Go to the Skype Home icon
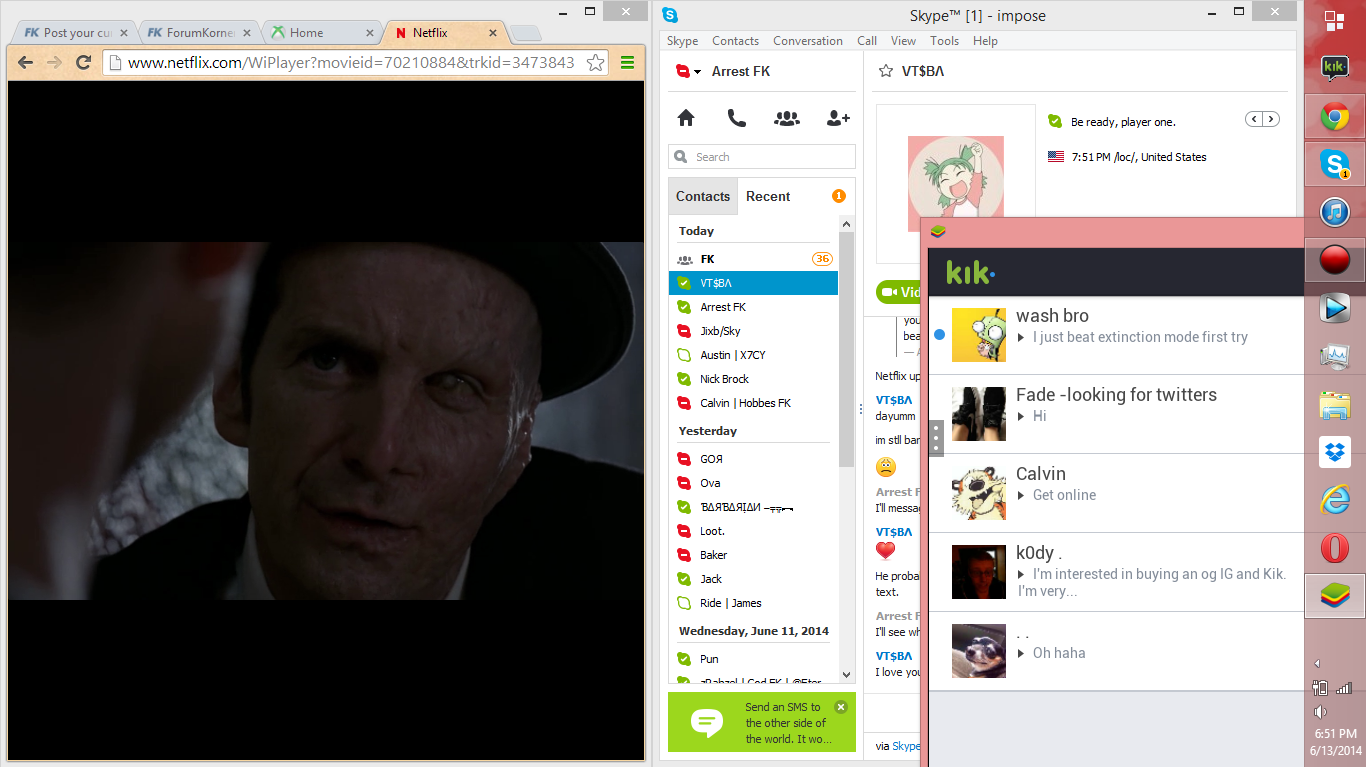Image resolution: width=1366 pixels, height=767 pixels. pos(686,118)
